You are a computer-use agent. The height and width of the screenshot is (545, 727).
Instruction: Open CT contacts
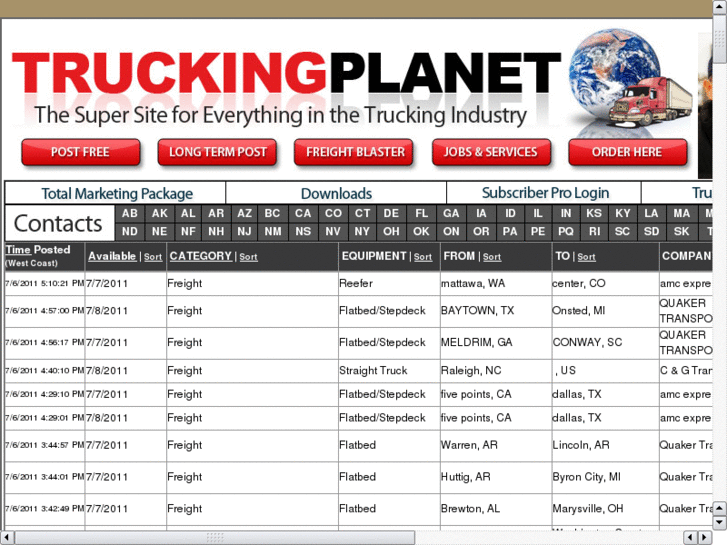[362, 213]
